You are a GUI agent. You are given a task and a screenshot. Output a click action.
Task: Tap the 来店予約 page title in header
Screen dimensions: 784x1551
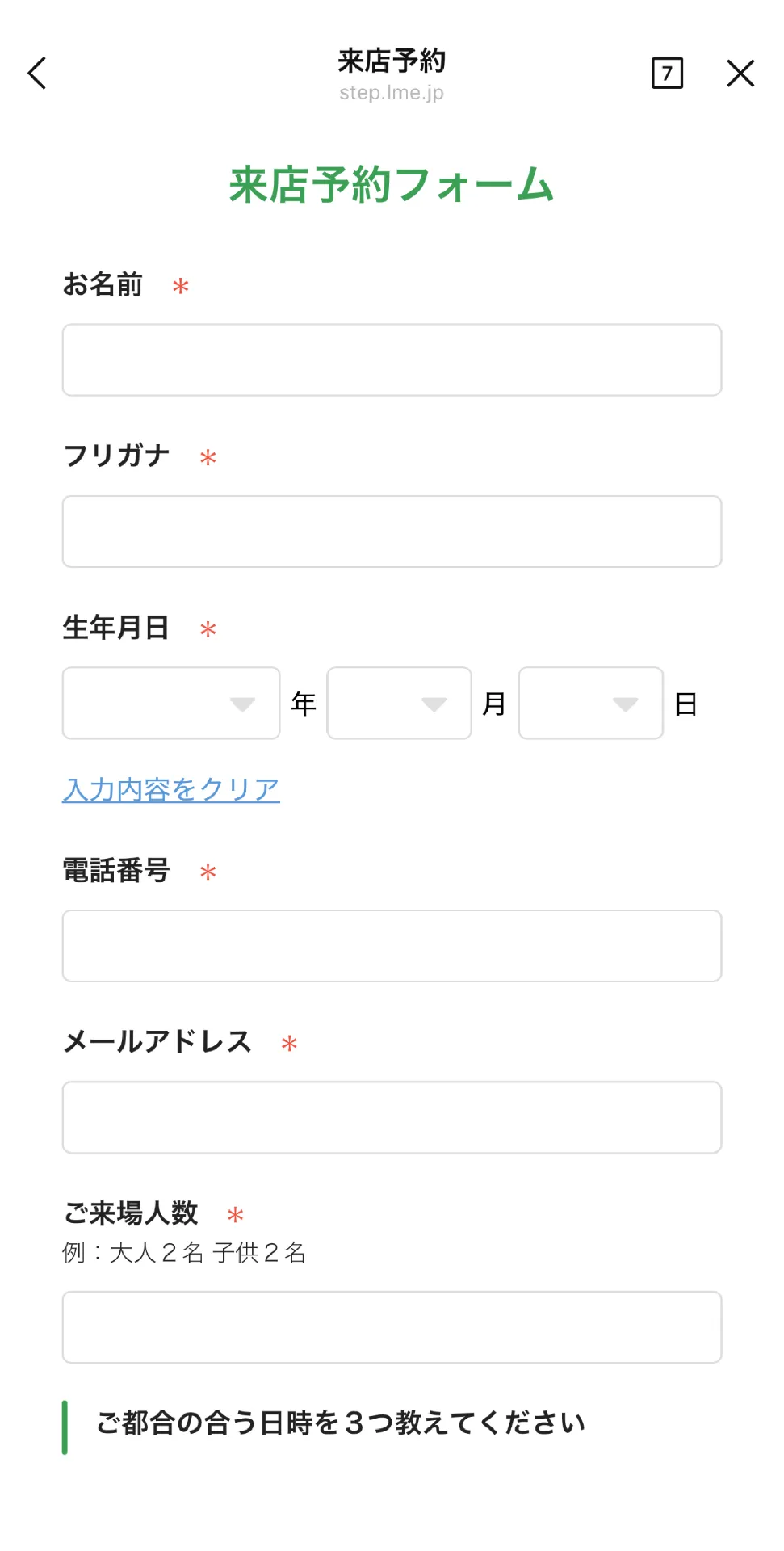coord(392,61)
